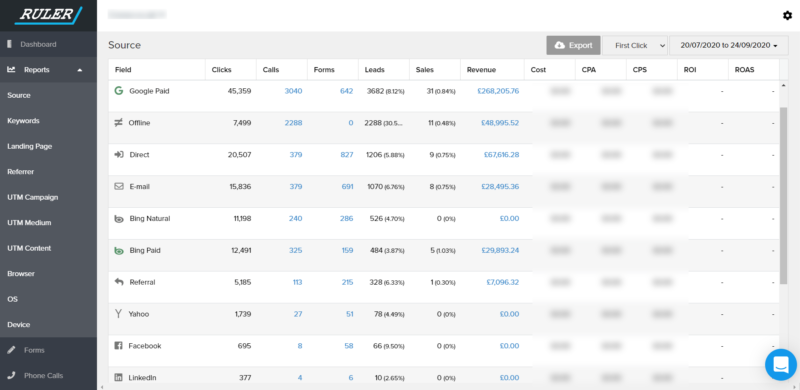Open the Device report
This screenshot has height=390, width=800.
[19, 325]
